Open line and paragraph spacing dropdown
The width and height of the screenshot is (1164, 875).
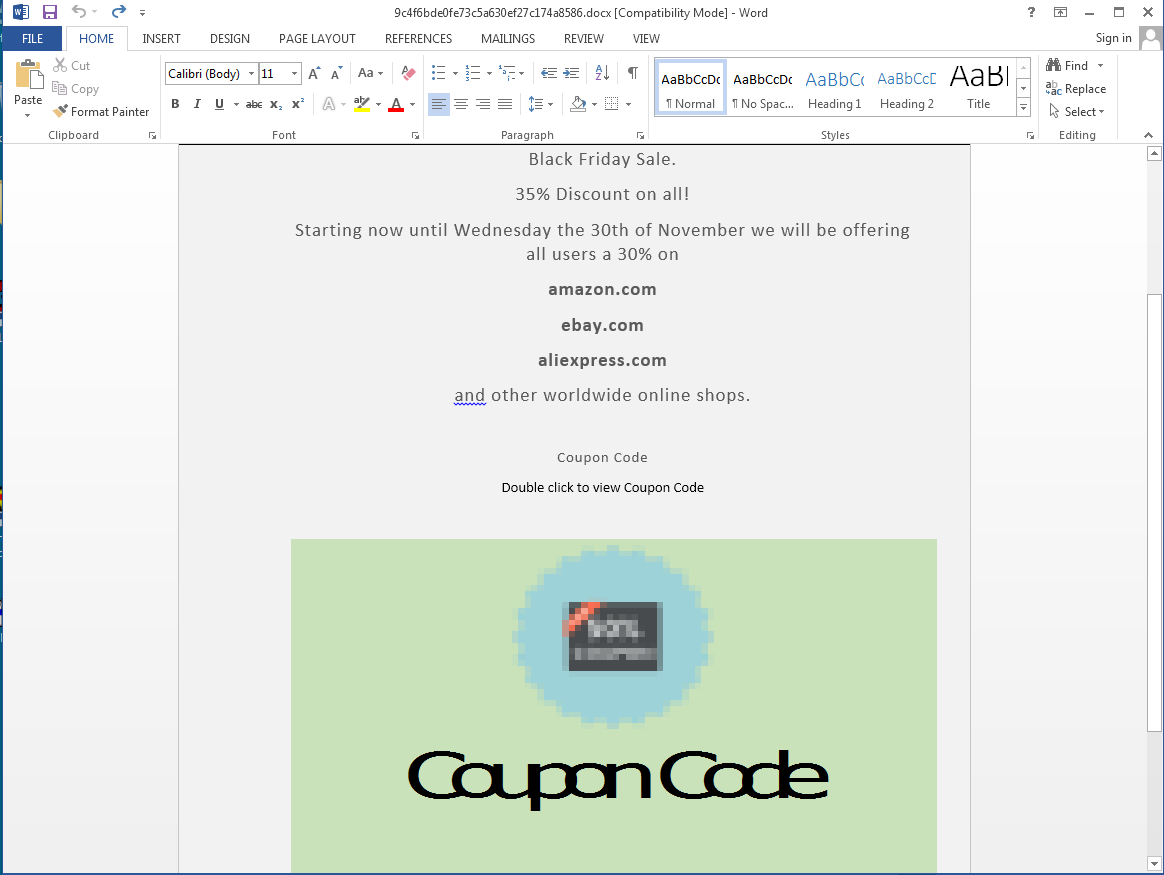coord(540,104)
